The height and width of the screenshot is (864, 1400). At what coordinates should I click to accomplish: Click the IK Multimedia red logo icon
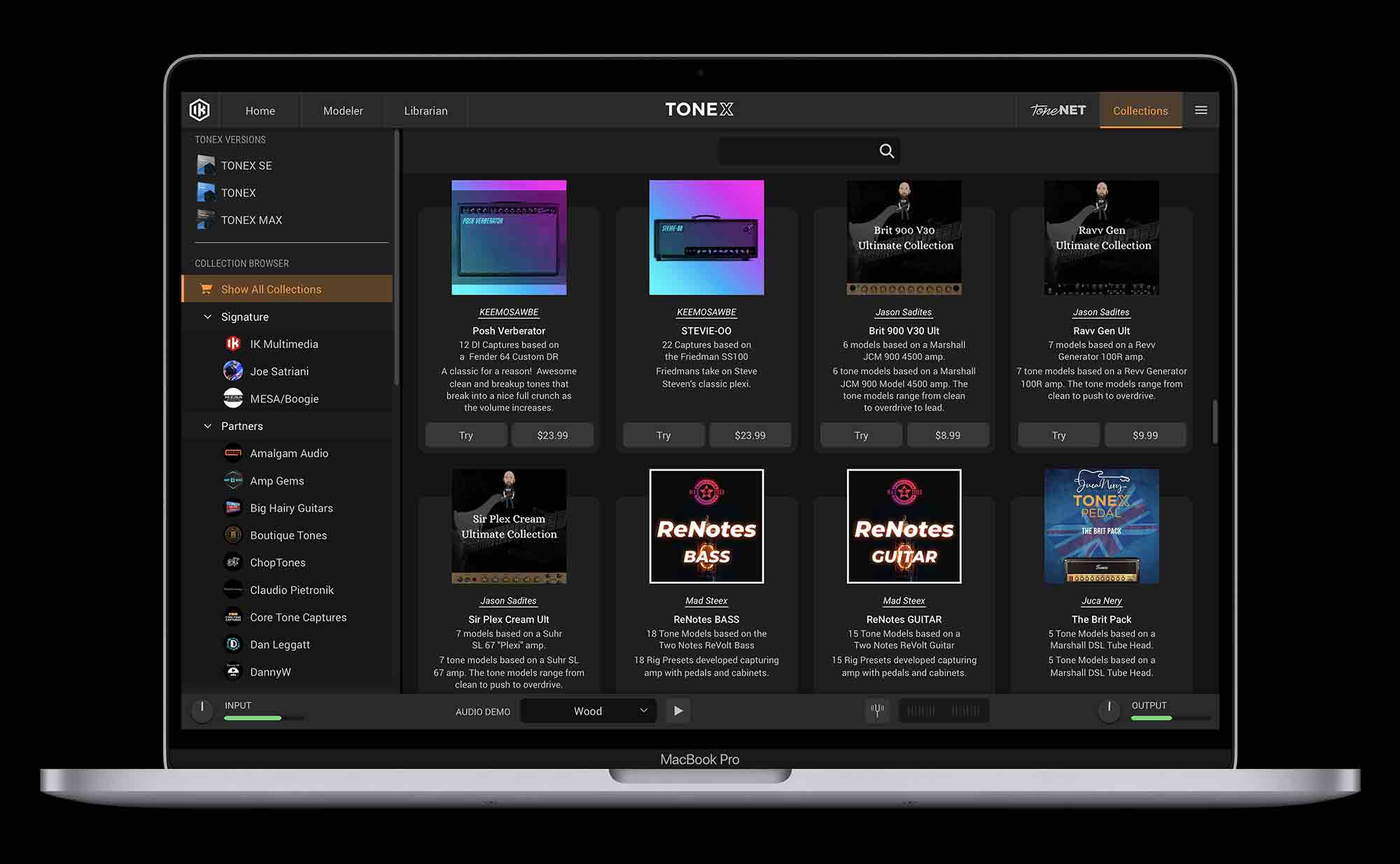pyautogui.click(x=233, y=344)
